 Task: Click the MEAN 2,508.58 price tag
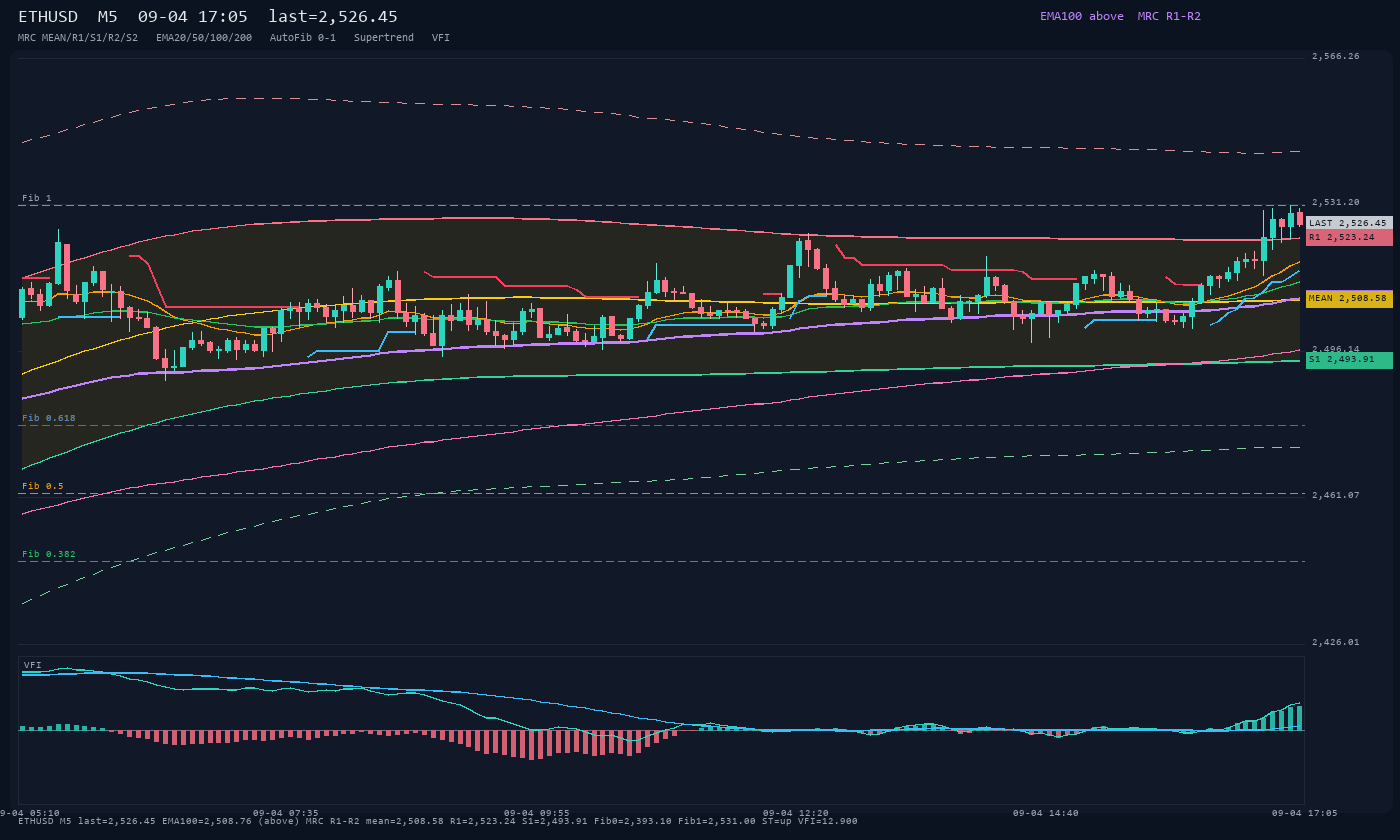tap(1349, 298)
